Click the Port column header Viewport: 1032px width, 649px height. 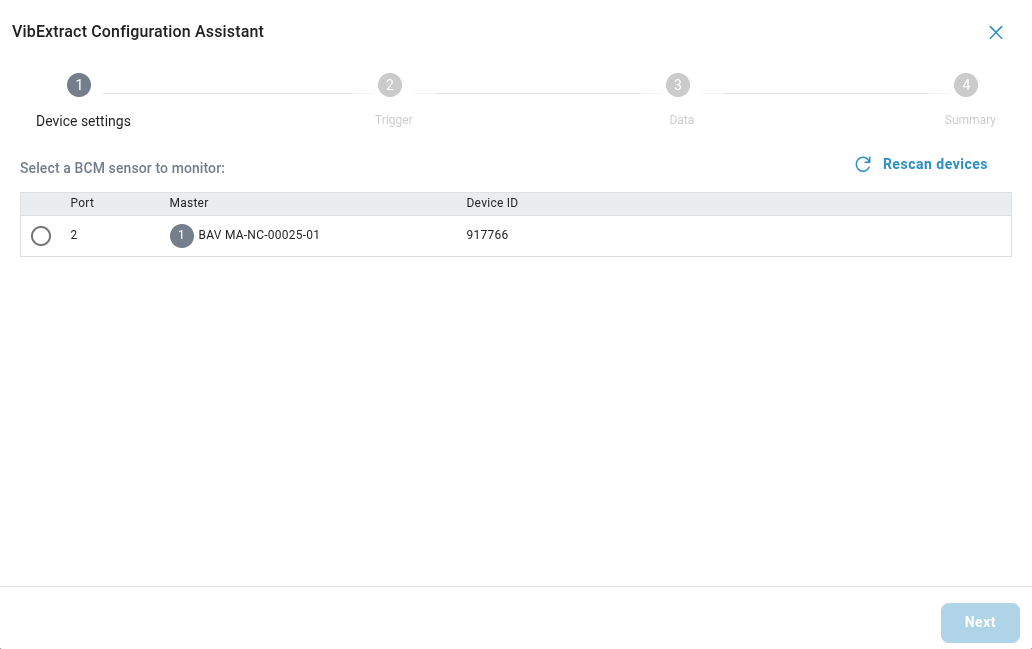(82, 203)
